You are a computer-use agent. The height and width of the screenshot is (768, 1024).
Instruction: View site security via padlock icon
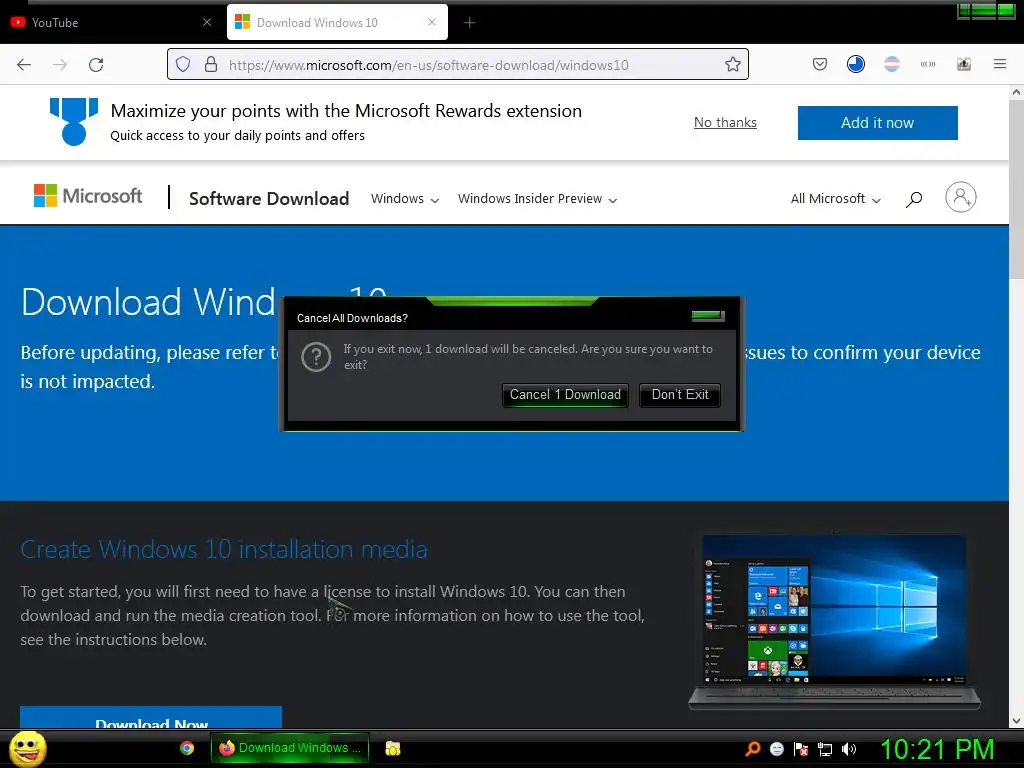(211, 64)
